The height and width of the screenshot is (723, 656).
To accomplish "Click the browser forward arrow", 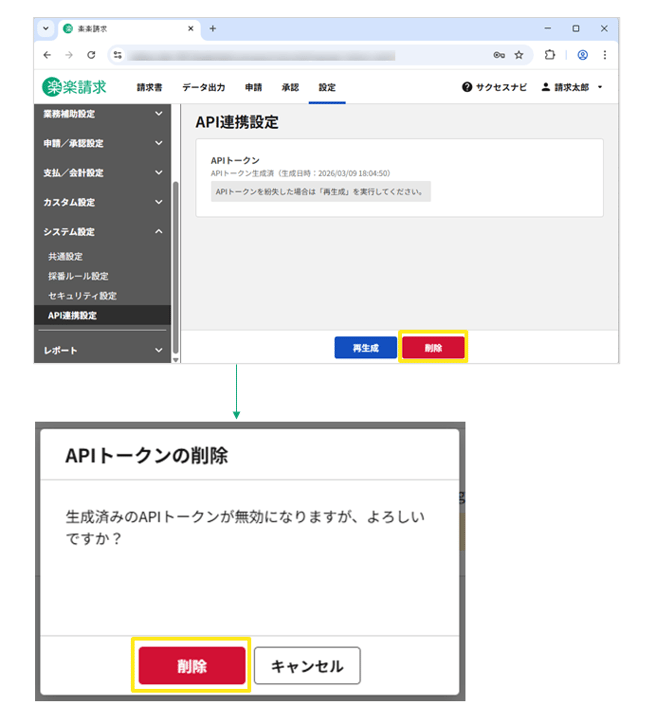I will tap(69, 55).
